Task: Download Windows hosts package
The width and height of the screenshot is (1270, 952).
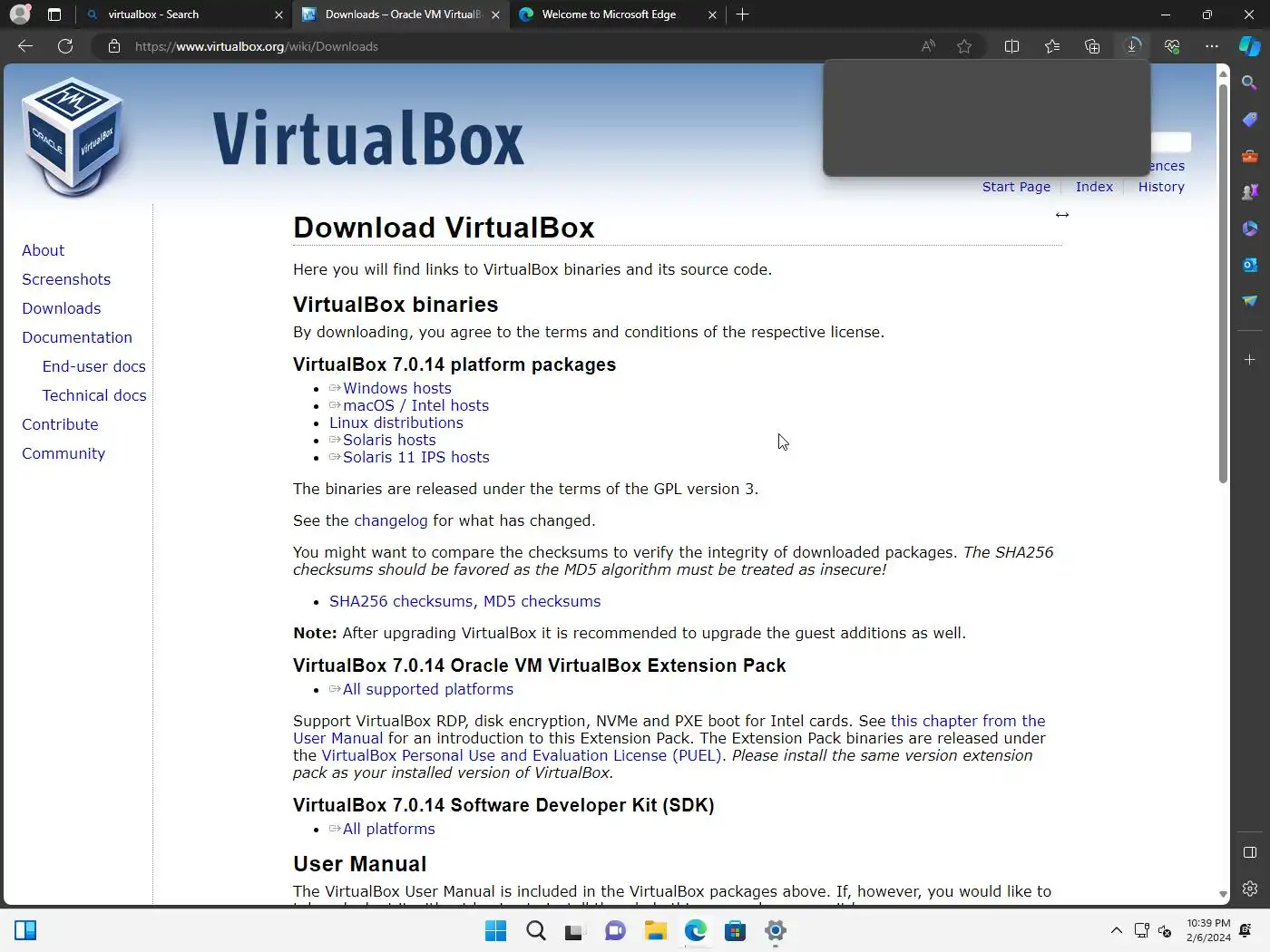Action: [396, 388]
